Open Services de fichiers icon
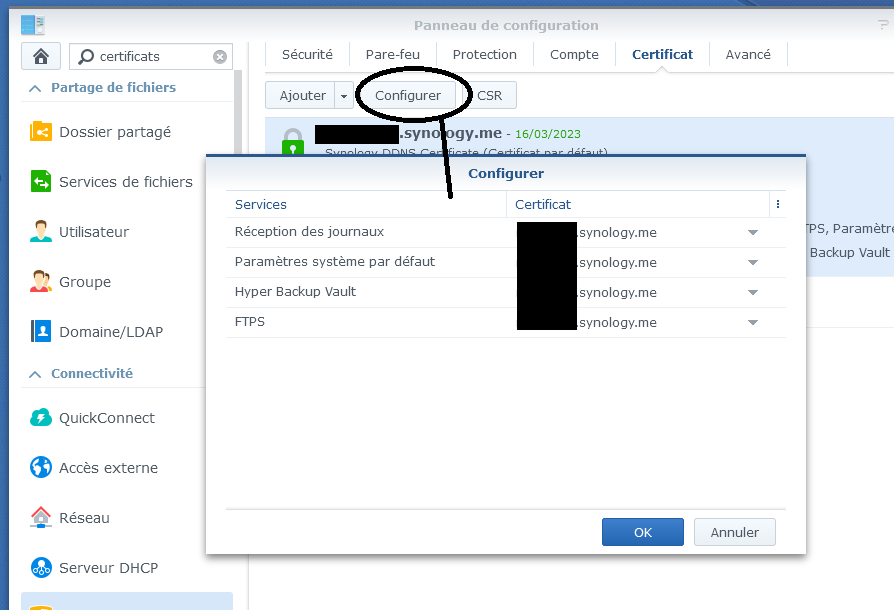Viewport: 894px width, 610px height. (41, 182)
